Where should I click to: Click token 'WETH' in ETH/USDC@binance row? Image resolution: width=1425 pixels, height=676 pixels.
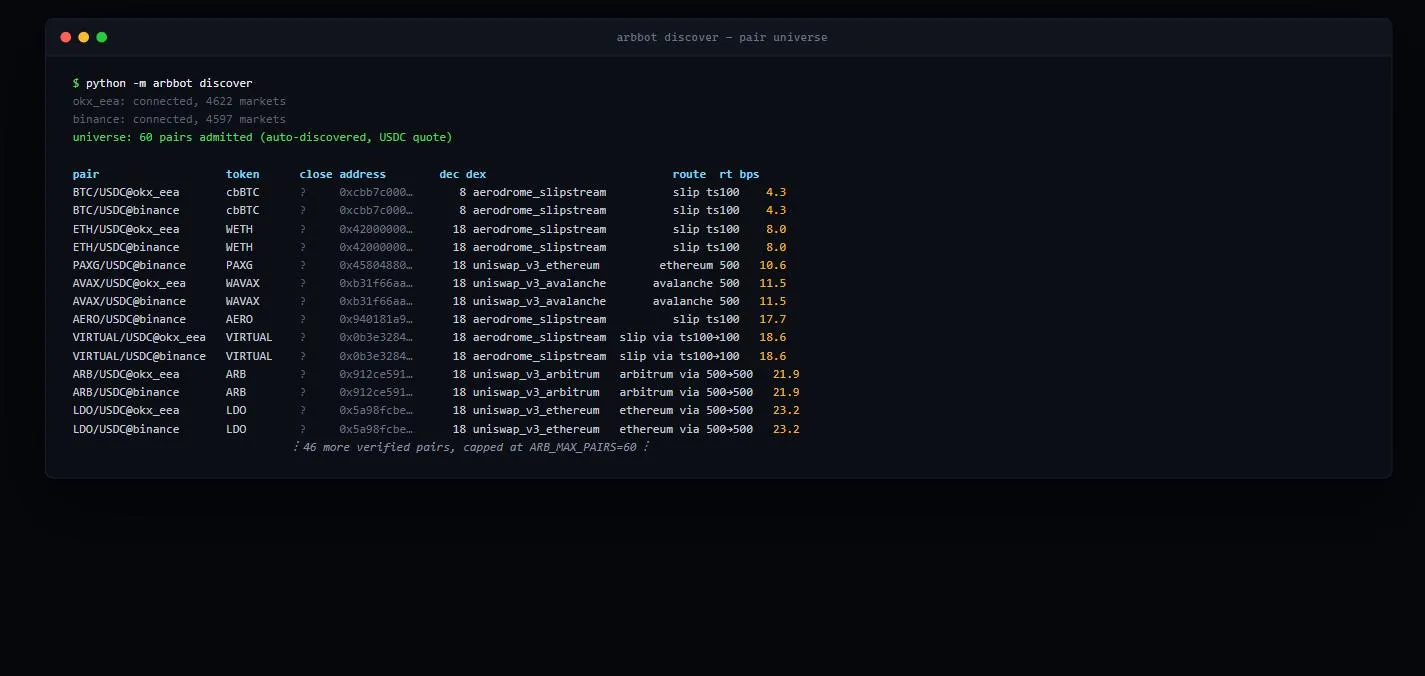click(x=239, y=247)
